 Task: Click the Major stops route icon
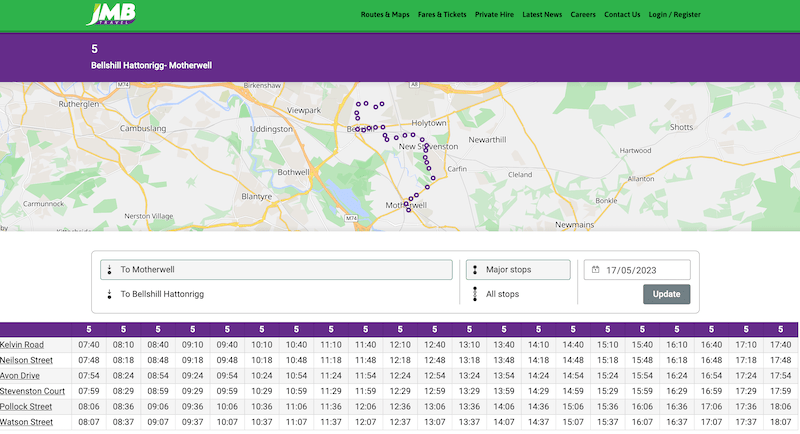(x=474, y=270)
